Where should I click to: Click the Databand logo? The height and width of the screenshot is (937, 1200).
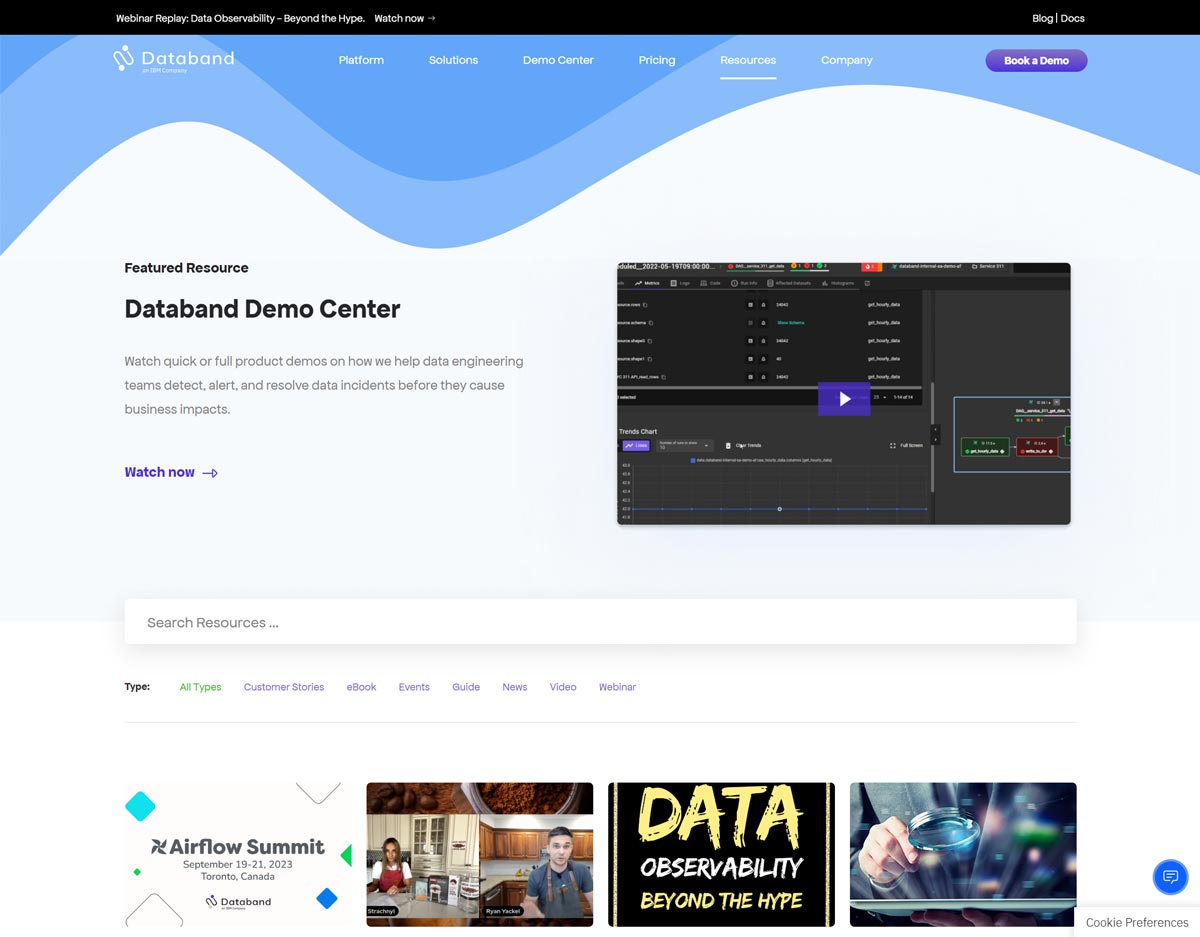pos(173,59)
